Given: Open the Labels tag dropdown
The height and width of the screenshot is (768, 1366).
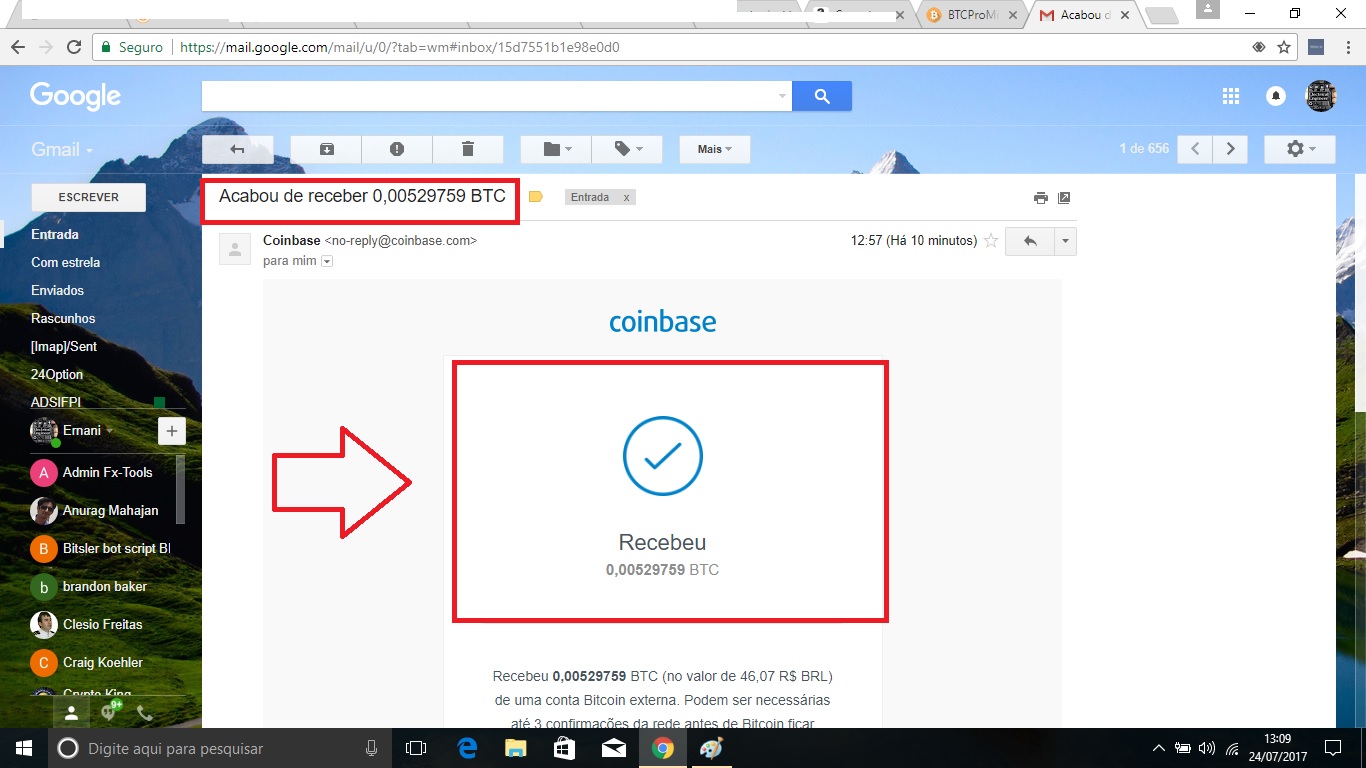Looking at the screenshot, I should (x=627, y=149).
